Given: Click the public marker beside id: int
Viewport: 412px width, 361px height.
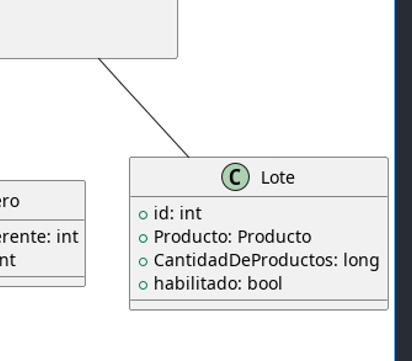Looking at the screenshot, I should 143,215.
